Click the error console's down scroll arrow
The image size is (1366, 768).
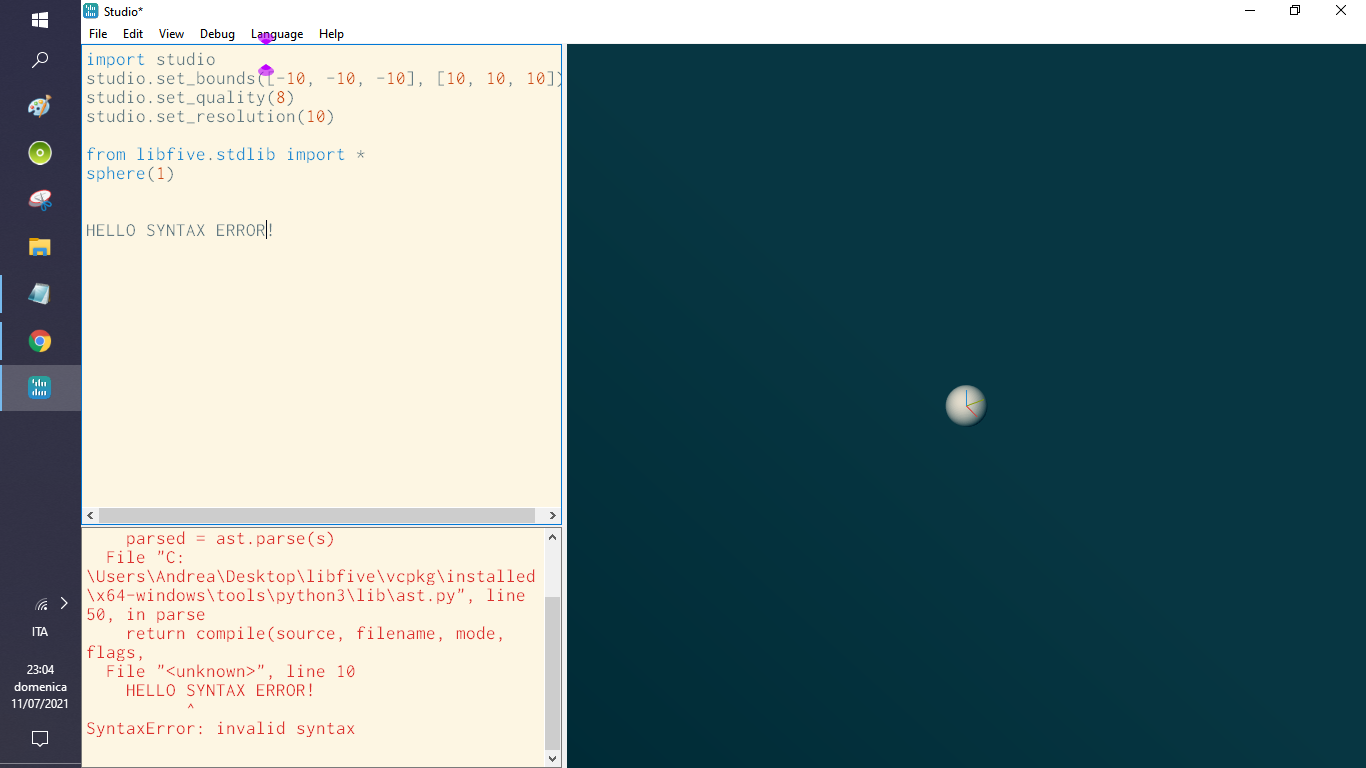[552, 758]
